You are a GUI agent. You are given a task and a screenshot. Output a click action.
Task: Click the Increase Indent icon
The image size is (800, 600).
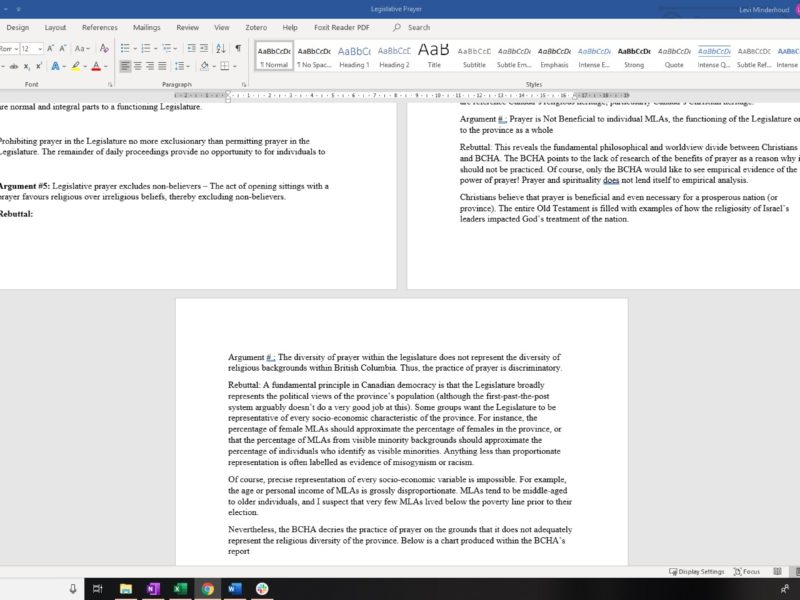[203, 48]
